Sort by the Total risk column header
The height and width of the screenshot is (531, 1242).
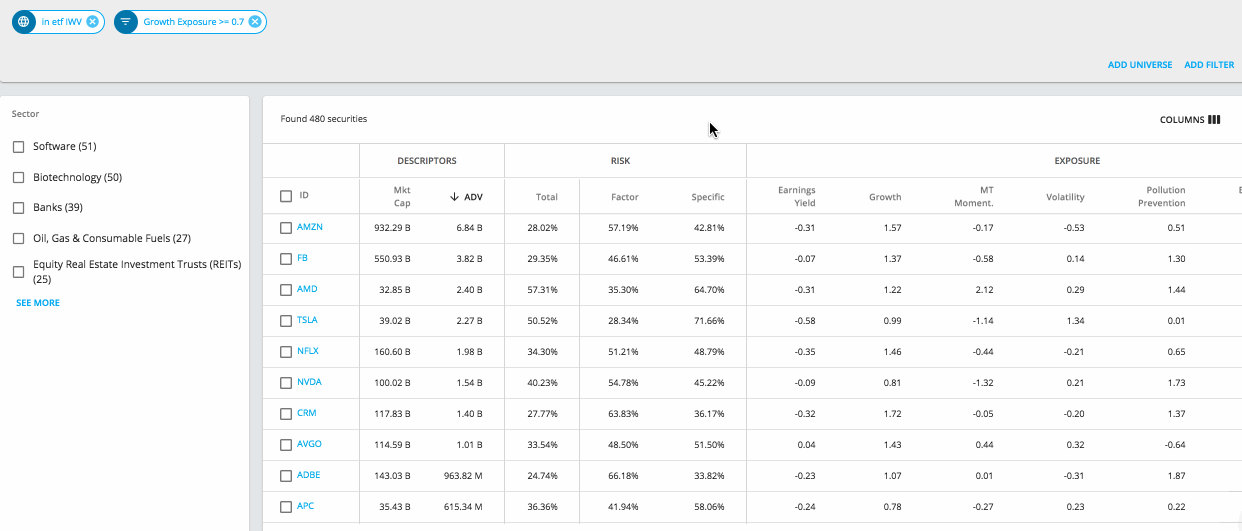(x=546, y=197)
